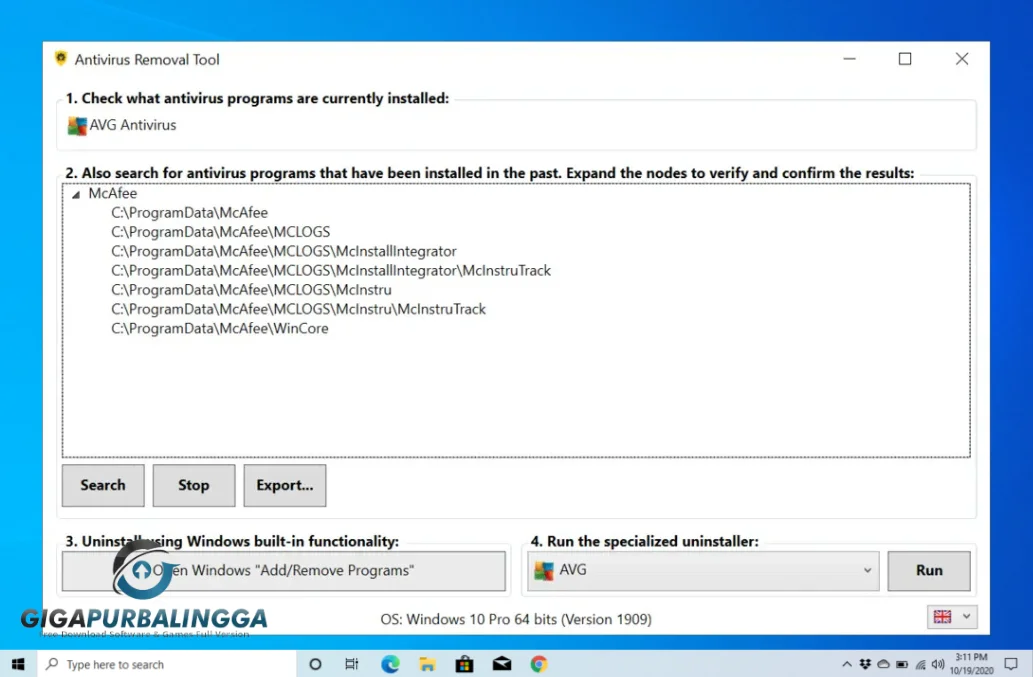Viewport: 1033px width, 677px height.
Task: Open the Action Center notifications icon
Action: [x=1011, y=664]
